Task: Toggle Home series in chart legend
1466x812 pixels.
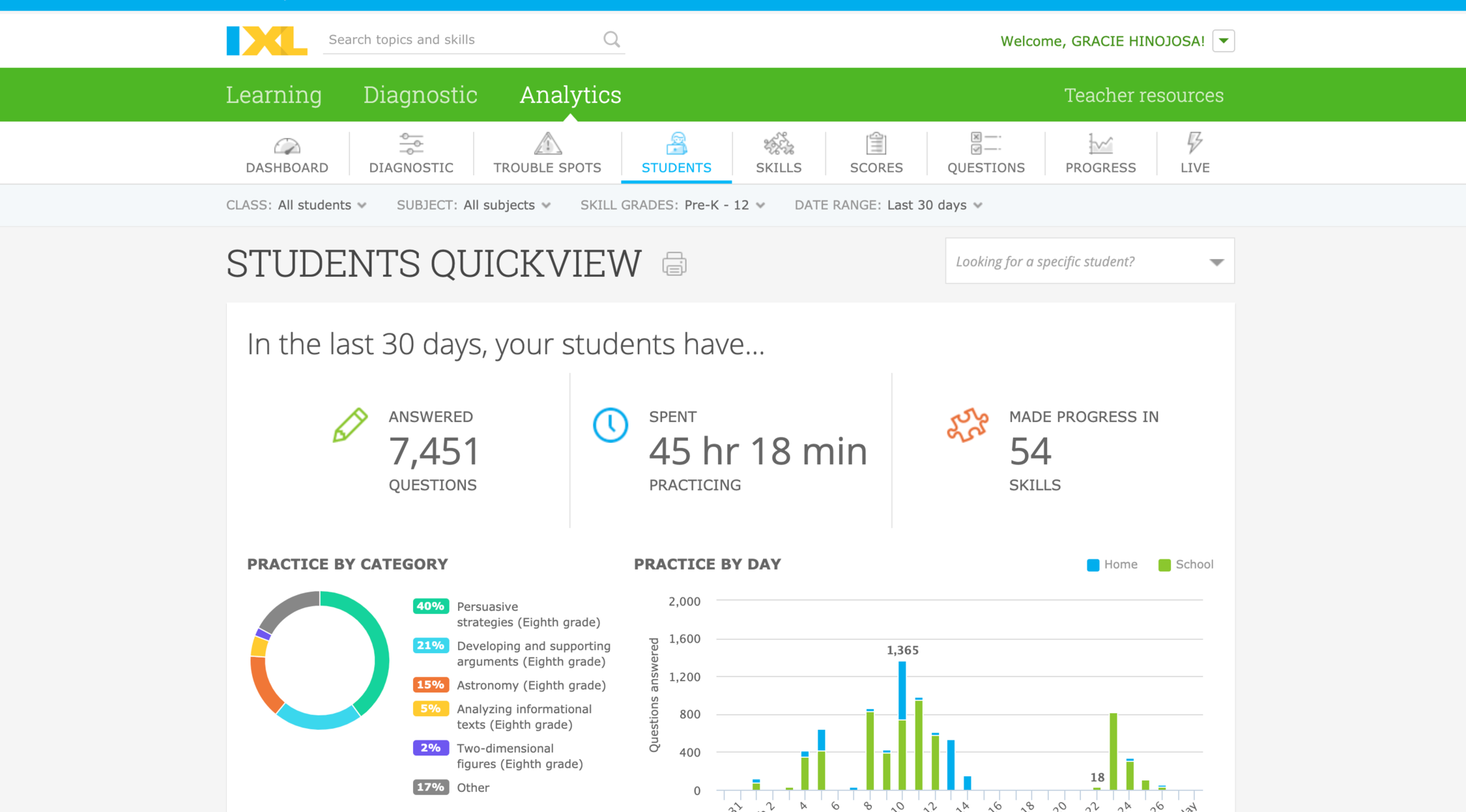Action: (x=1112, y=564)
